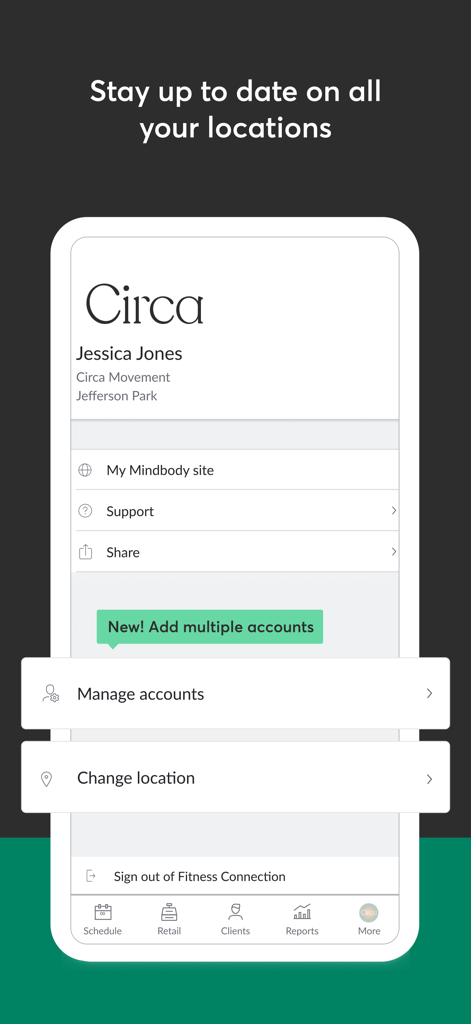Open the Schedule calendar icon
The height and width of the screenshot is (1024, 471).
coord(103,912)
